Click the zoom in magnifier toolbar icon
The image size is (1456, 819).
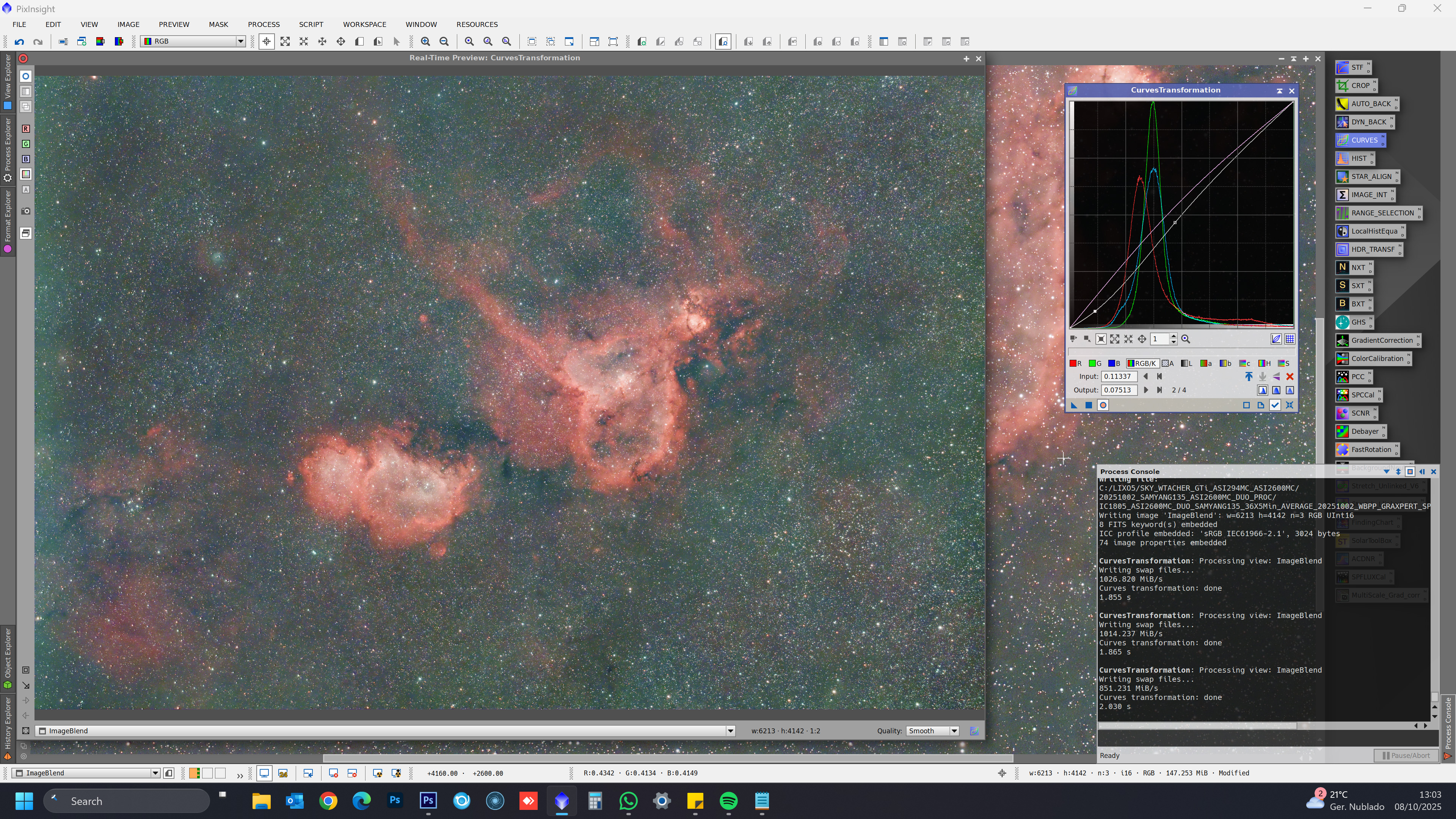425,41
